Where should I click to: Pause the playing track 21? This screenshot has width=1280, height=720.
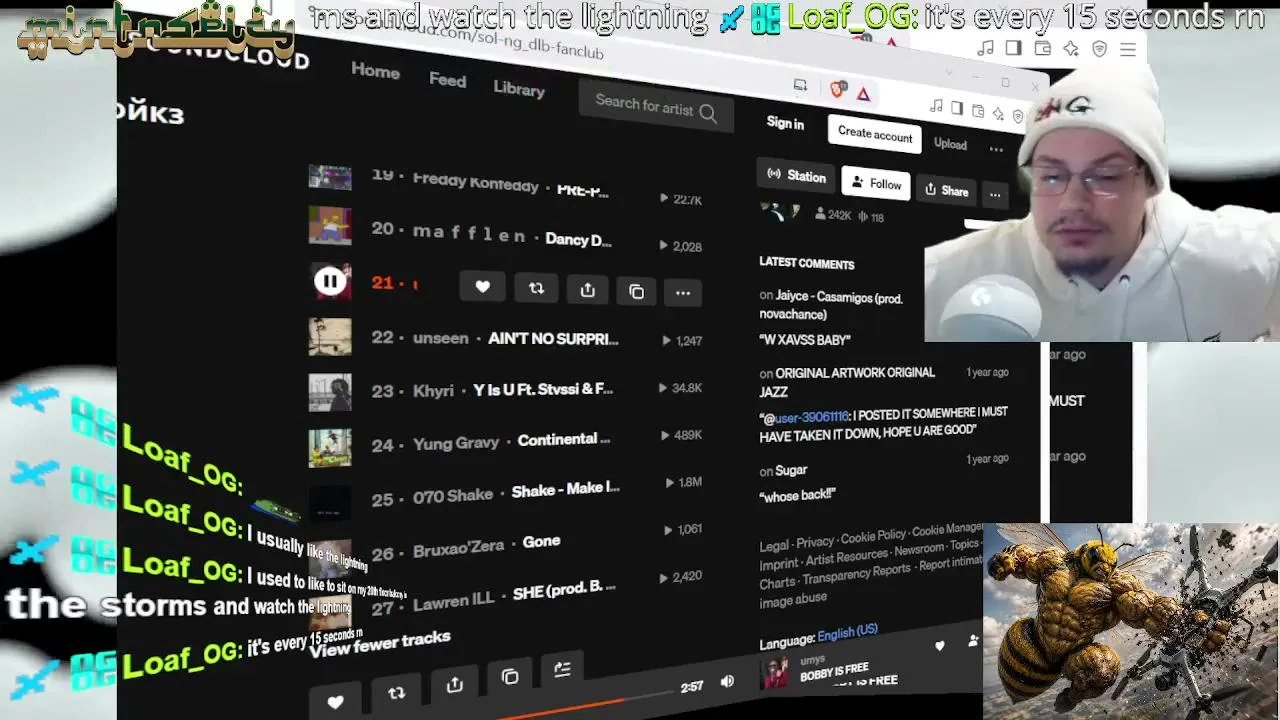click(329, 282)
